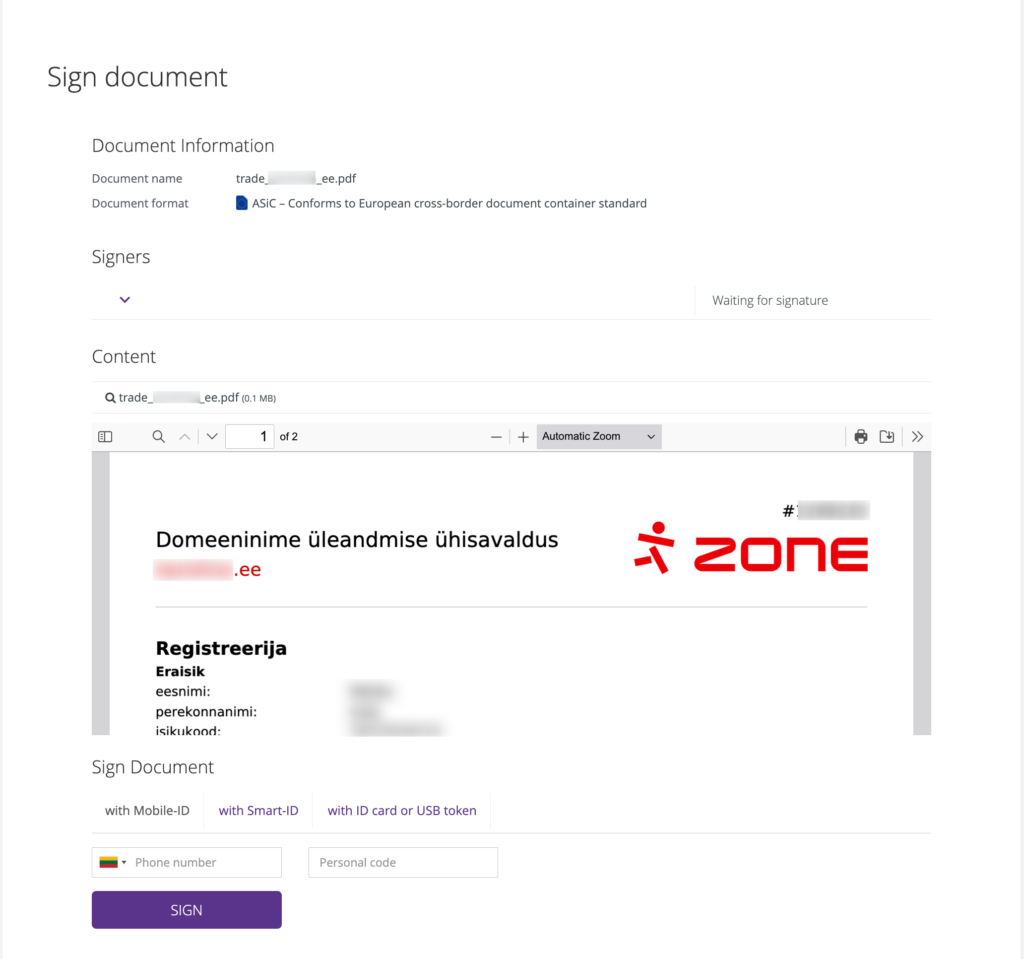The width and height of the screenshot is (1024, 959).
Task: Go to next PDF page
Action: (x=212, y=437)
